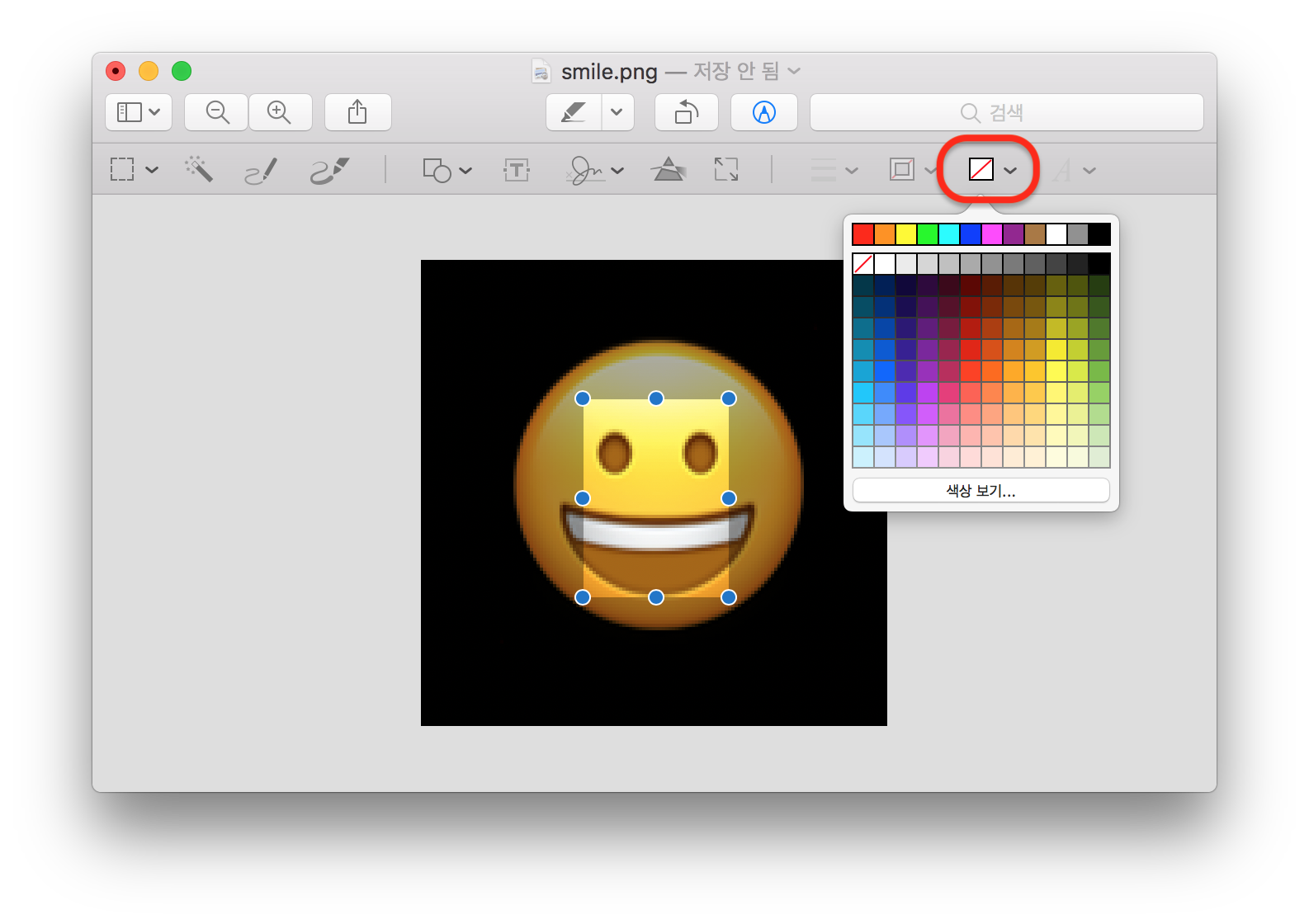Click the bottom-right handle of selected rectangle
Screen dimensions: 1309x924
[729, 597]
